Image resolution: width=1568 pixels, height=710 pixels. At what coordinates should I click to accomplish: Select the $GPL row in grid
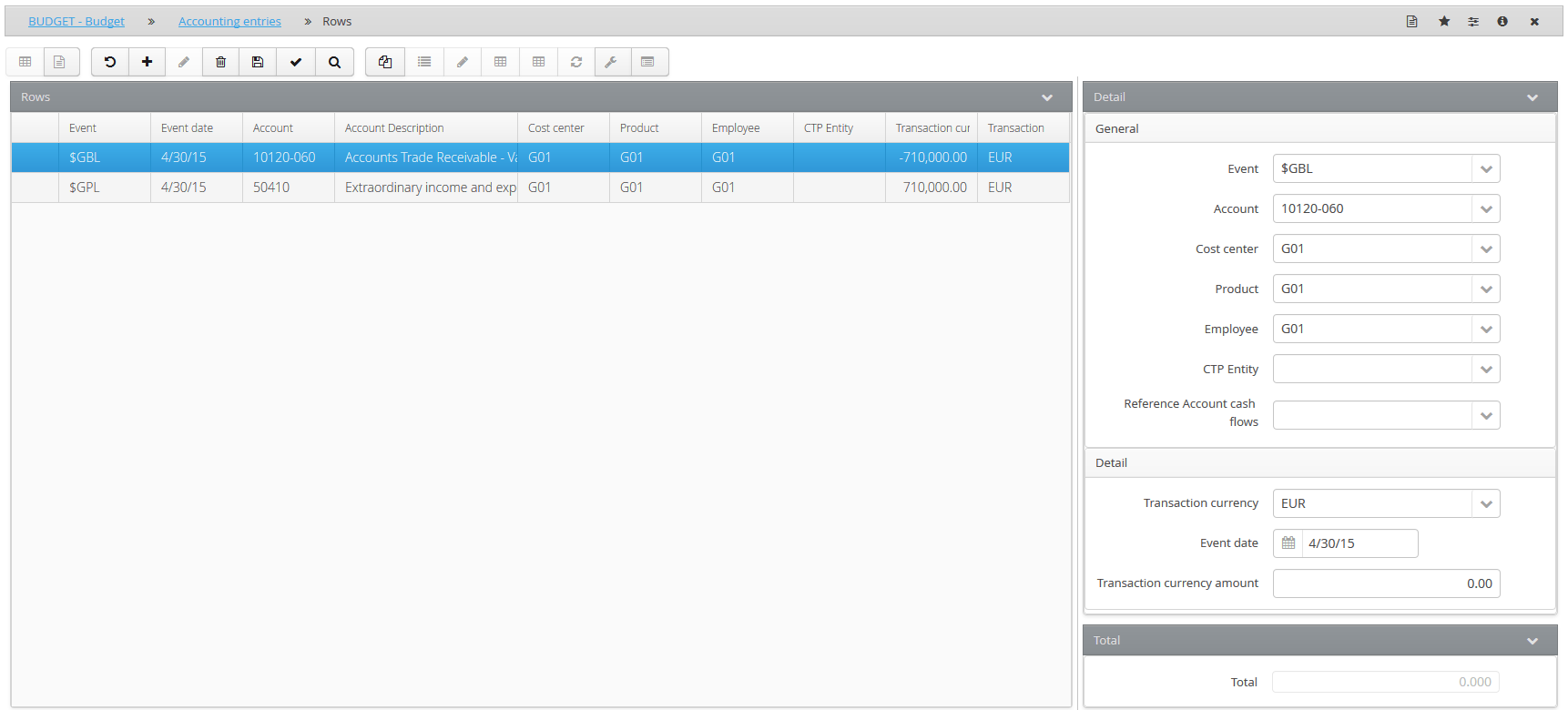(x=540, y=188)
